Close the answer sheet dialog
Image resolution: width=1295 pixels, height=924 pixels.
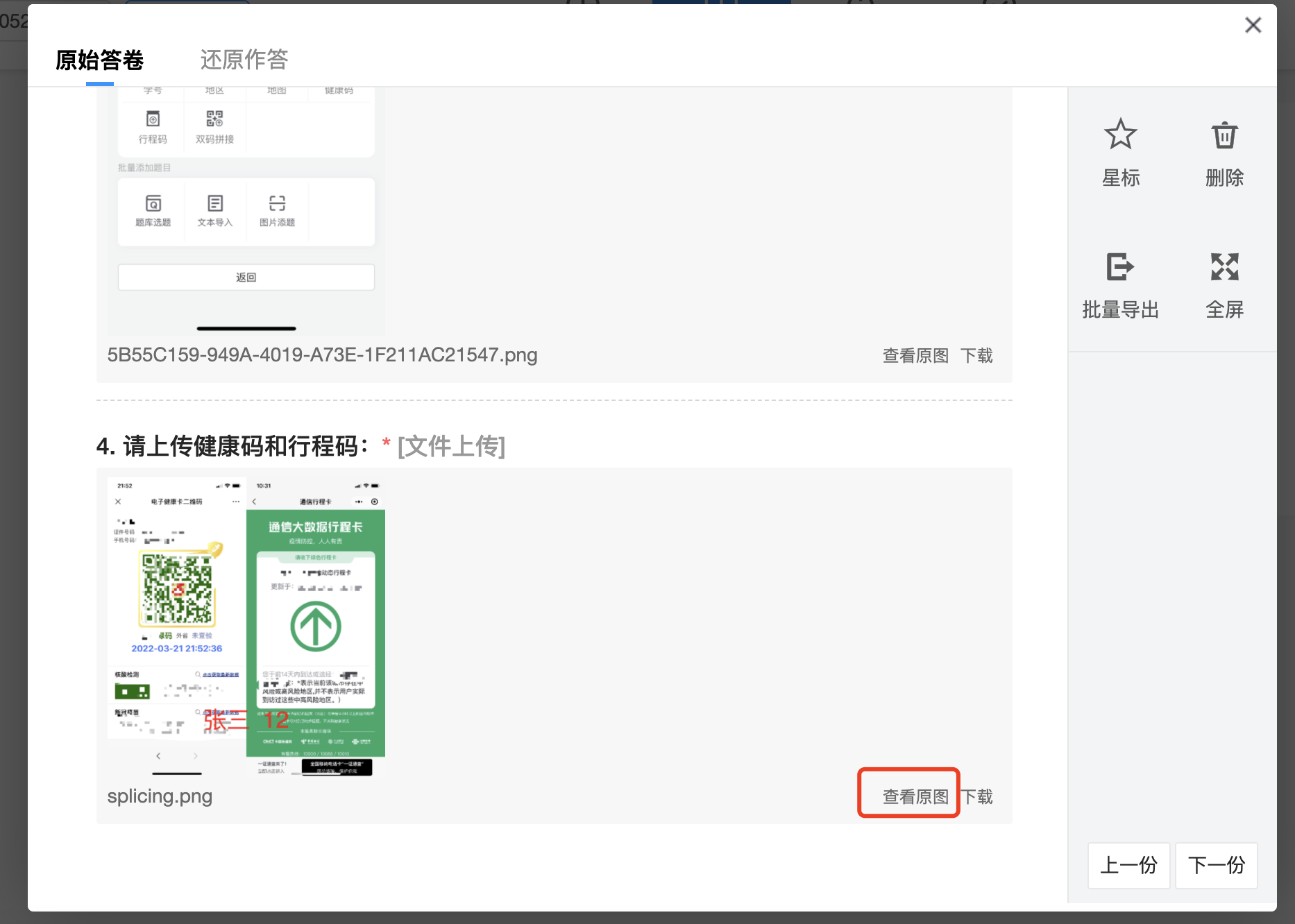pyautogui.click(x=1253, y=26)
